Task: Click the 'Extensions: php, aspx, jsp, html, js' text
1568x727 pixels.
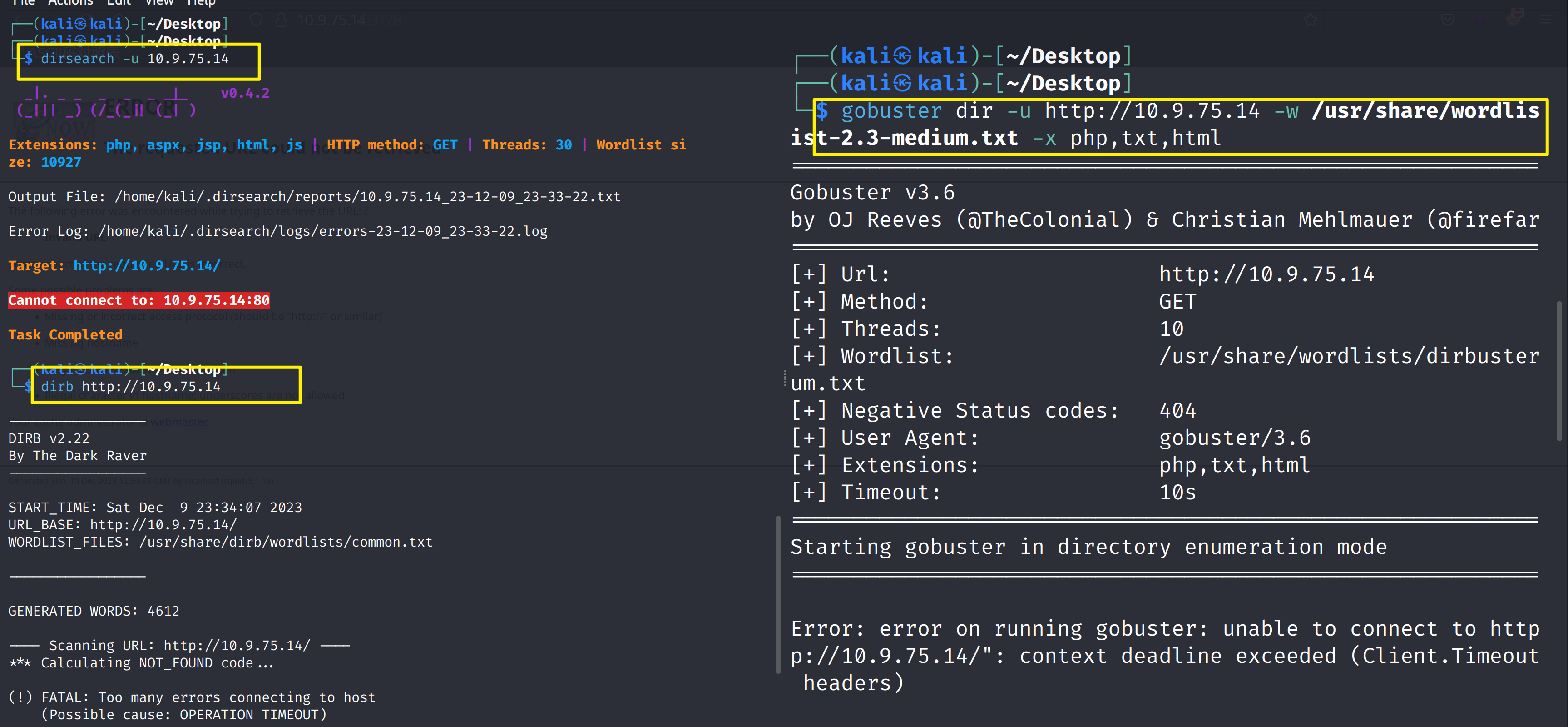Action: click(155, 145)
